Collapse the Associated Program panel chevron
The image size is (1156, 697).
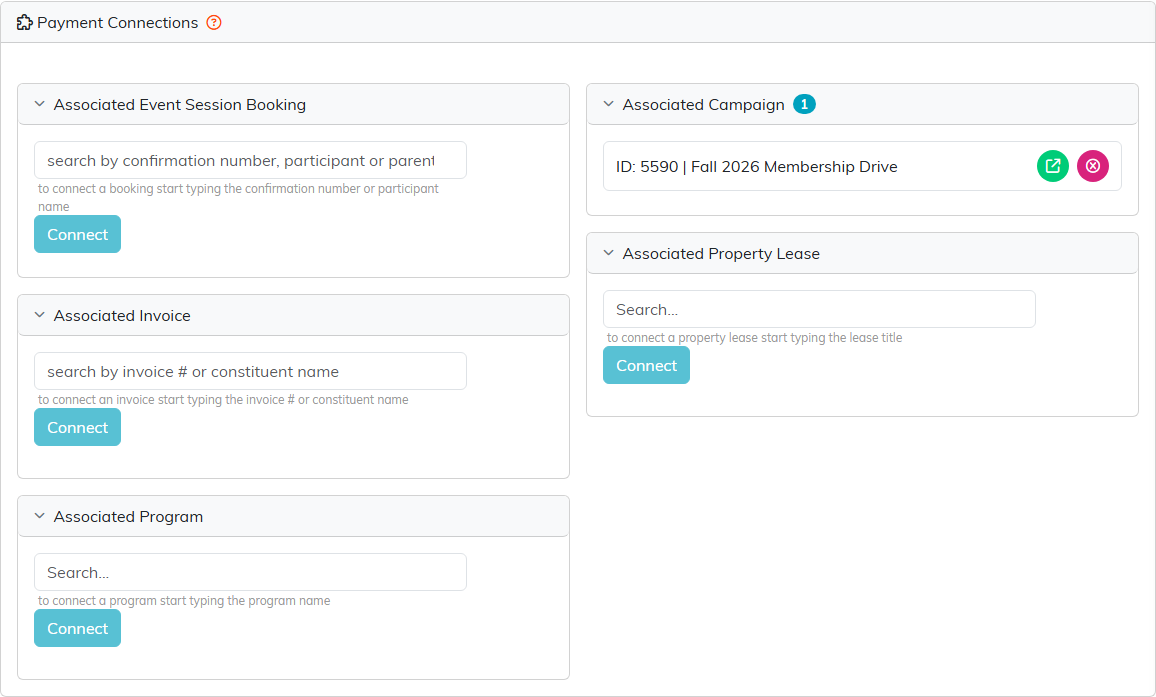coord(40,516)
